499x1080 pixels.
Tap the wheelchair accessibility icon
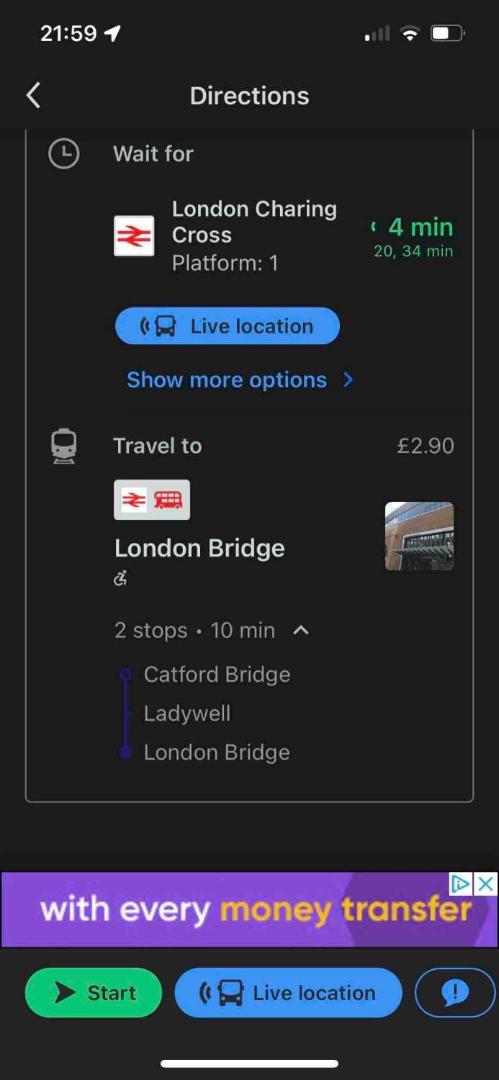(121, 579)
